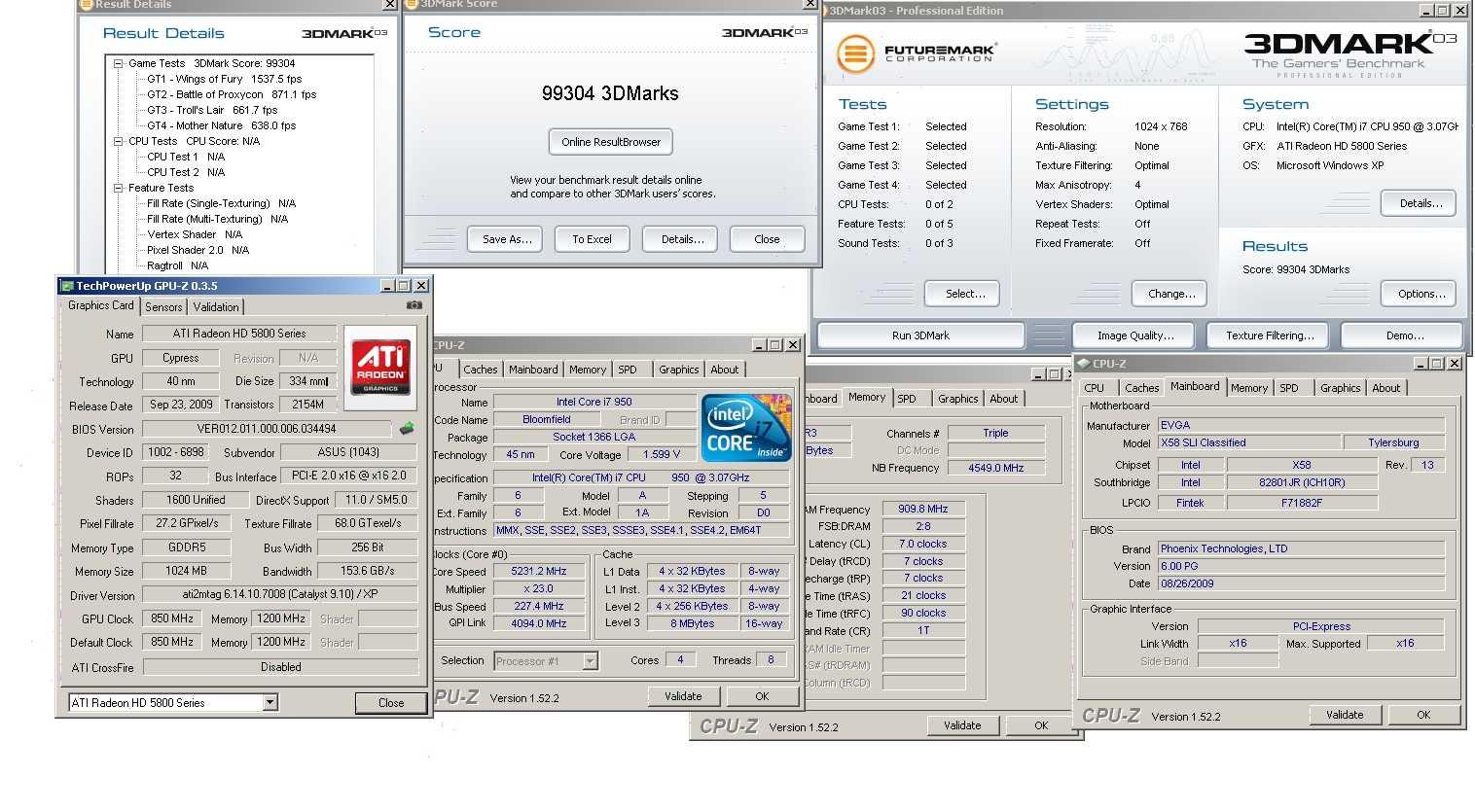
Task: Click the GPU-Z Name field ATI Radeon HD 5800
Action: pos(239,334)
